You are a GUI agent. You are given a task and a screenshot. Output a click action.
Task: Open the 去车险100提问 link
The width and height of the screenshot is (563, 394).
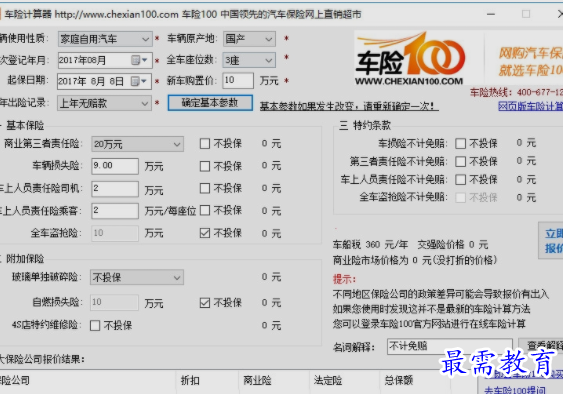[x=515, y=390]
